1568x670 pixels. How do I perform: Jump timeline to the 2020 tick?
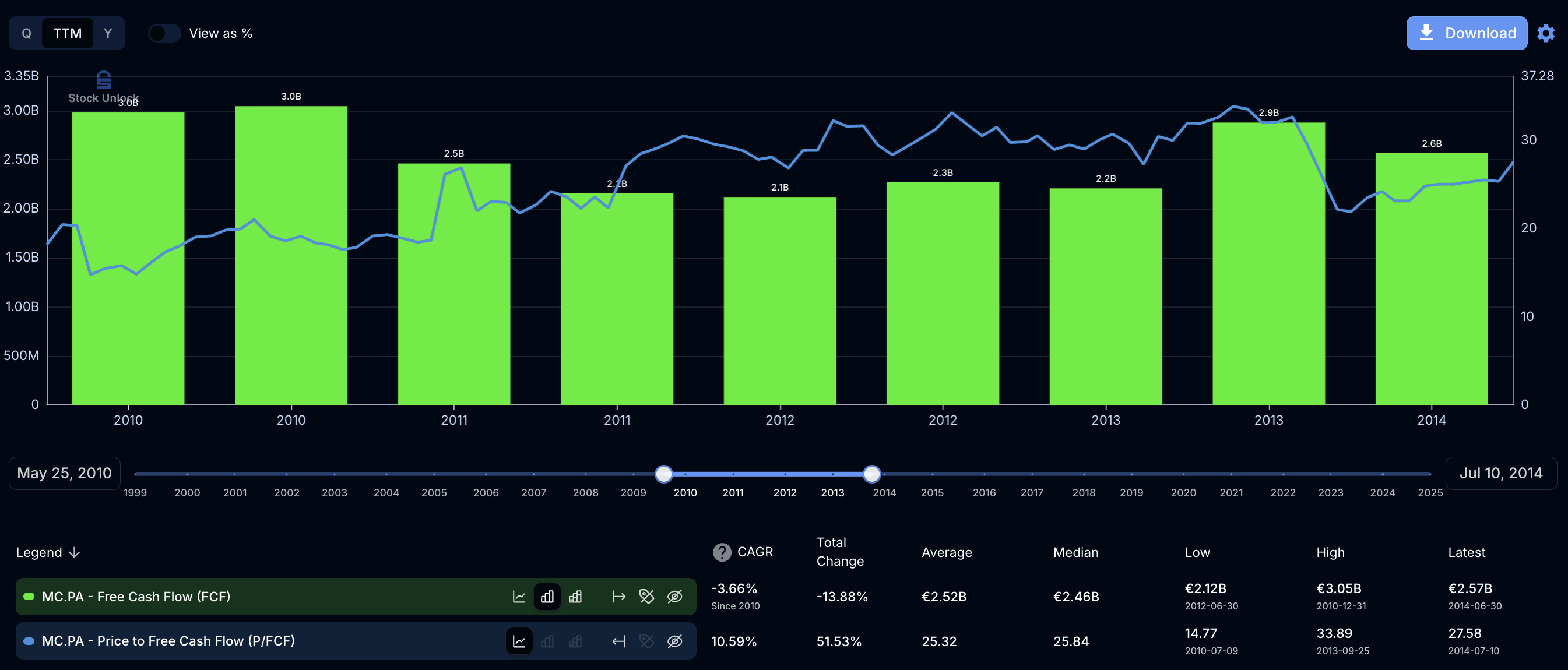(1183, 492)
